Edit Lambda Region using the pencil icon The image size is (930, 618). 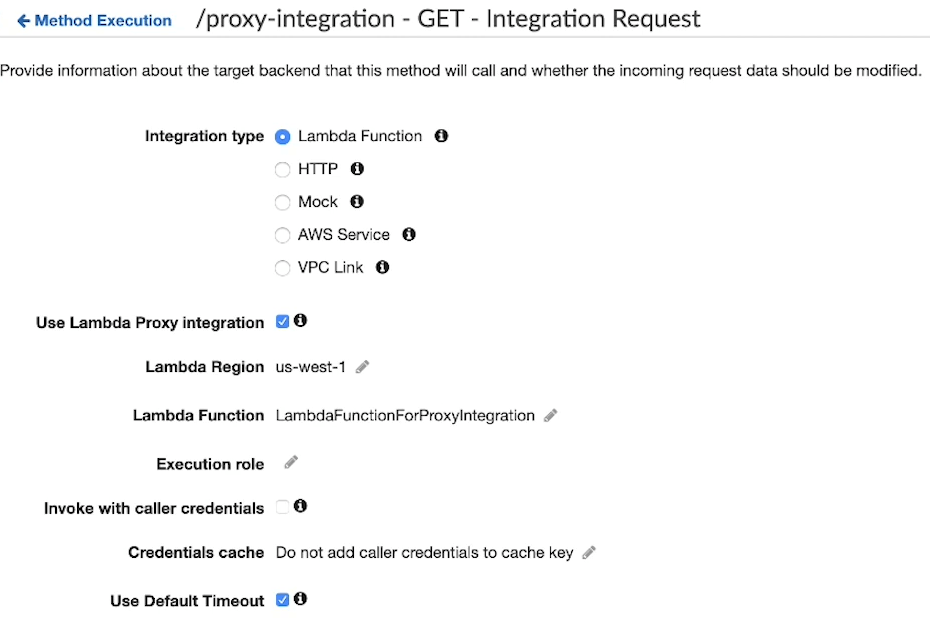(361, 367)
